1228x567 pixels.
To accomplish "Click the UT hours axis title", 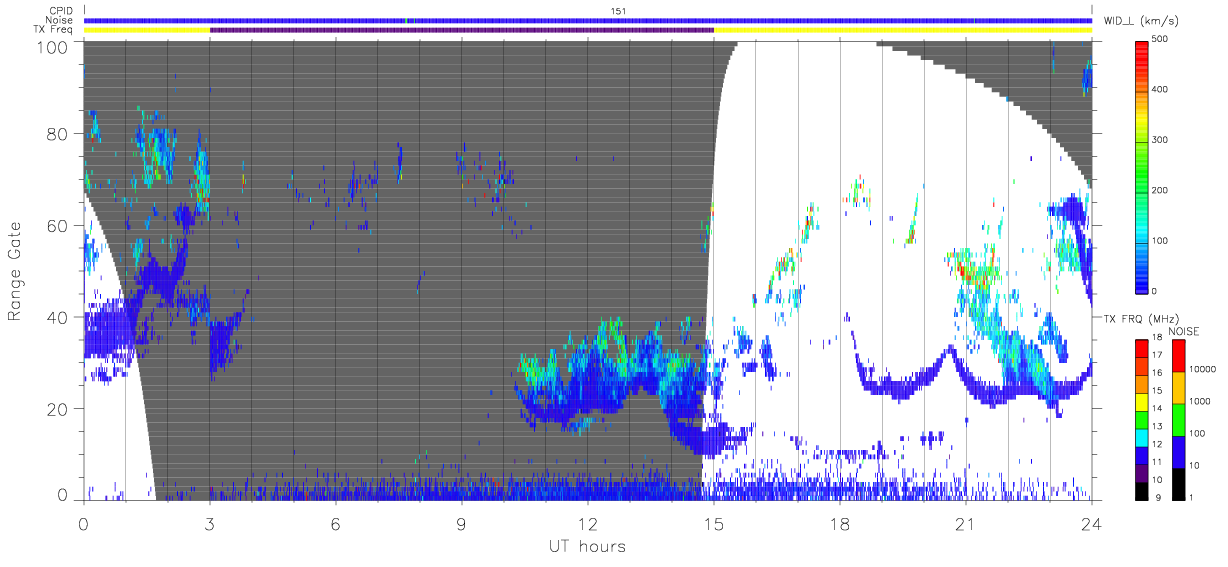I will pyautogui.click(x=587, y=546).
